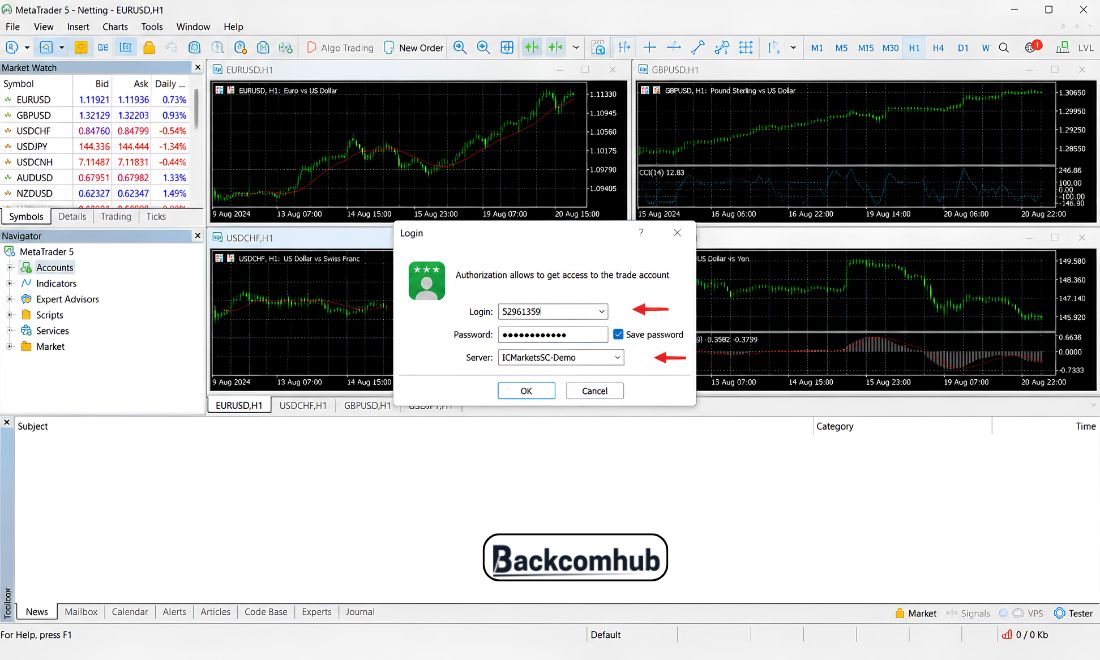Switch to the Ticks tab in Market Watch
The width and height of the screenshot is (1100, 660).
click(156, 217)
